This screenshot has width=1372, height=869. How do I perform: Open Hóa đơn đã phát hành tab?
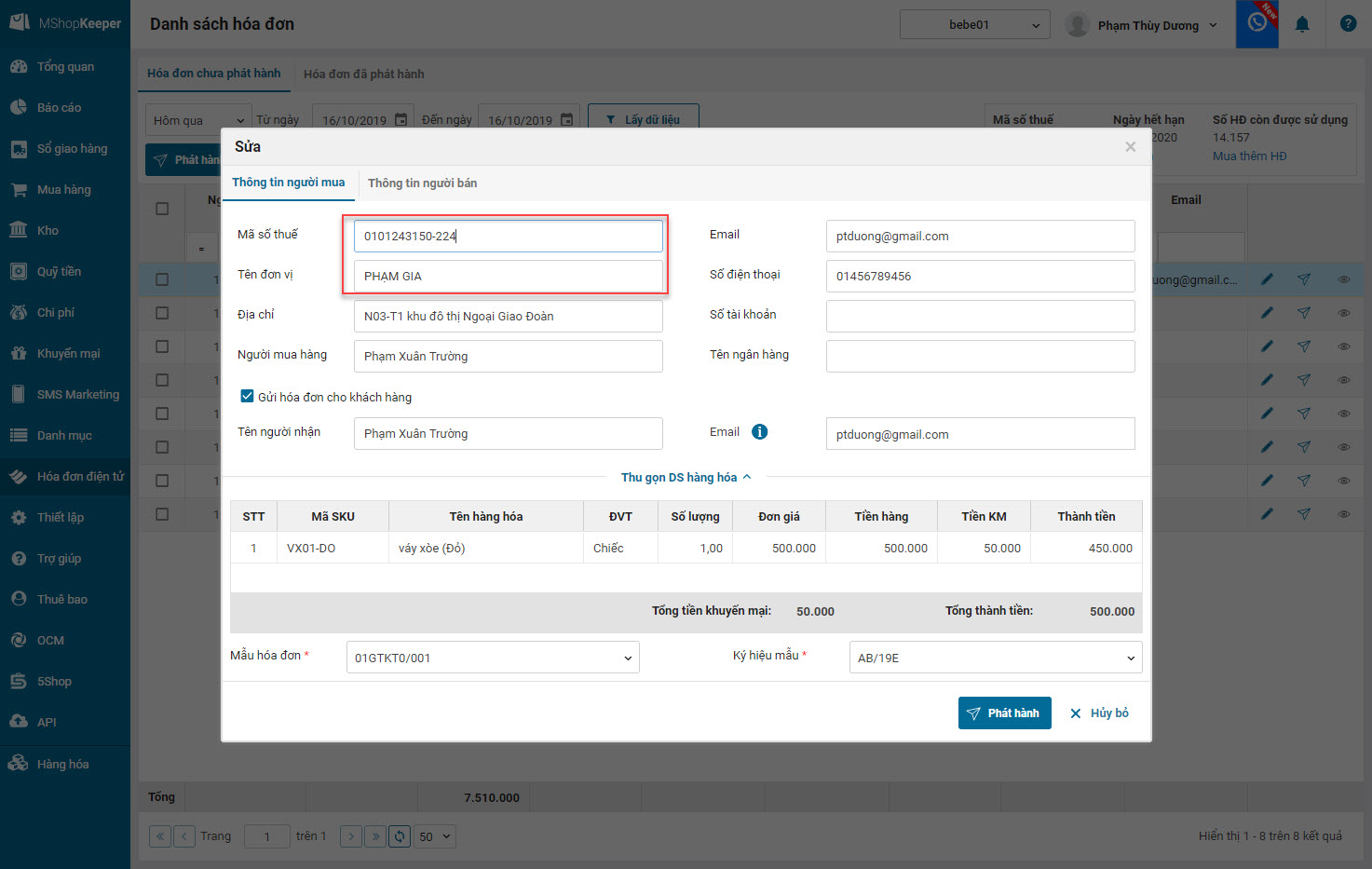(x=363, y=75)
